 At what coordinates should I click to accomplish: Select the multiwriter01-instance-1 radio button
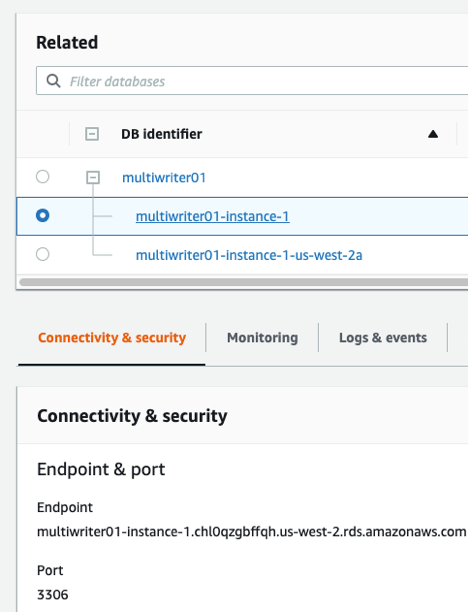click(x=43, y=215)
